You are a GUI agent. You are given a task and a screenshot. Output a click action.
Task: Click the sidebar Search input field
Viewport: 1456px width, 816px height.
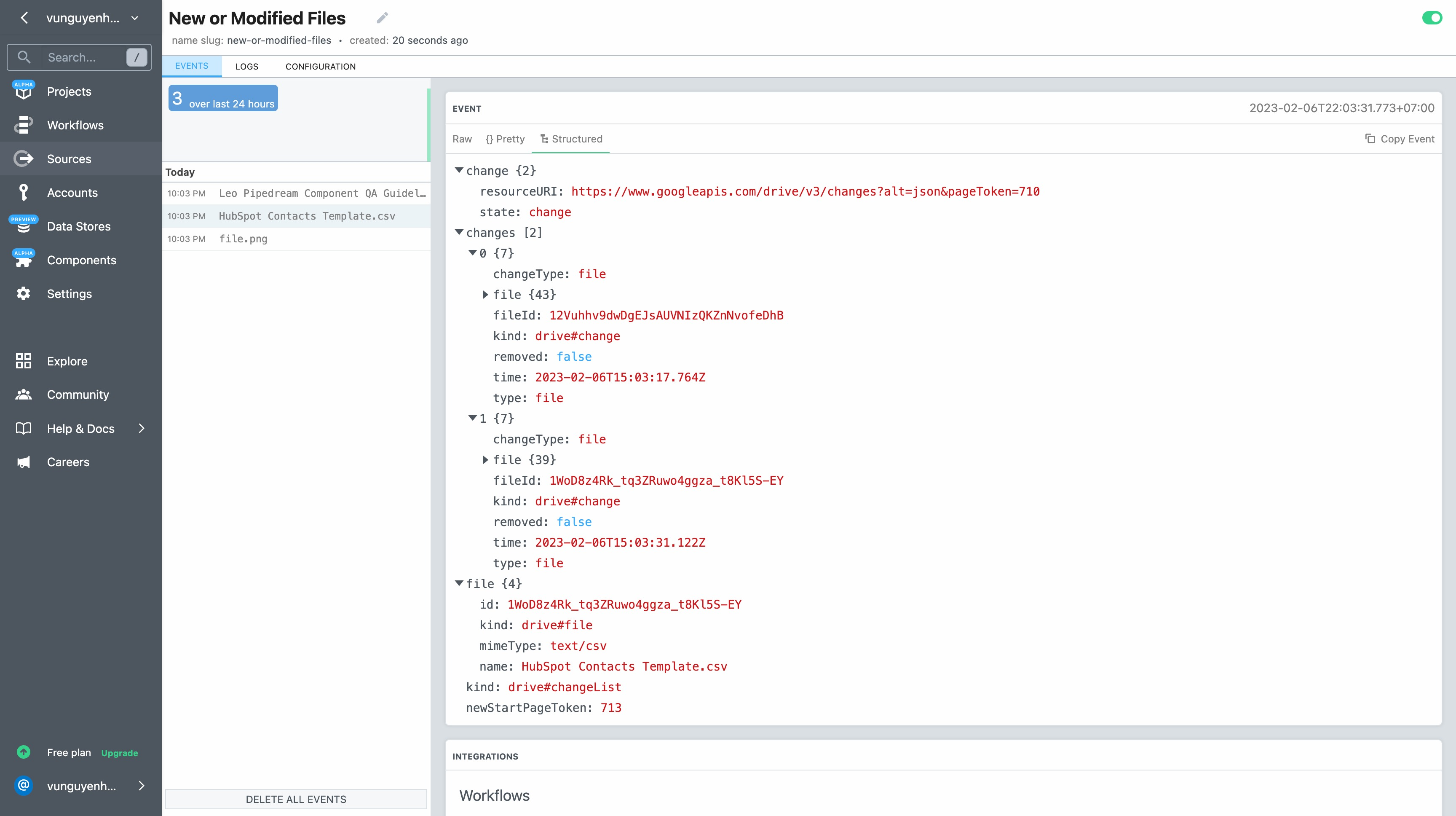point(79,57)
